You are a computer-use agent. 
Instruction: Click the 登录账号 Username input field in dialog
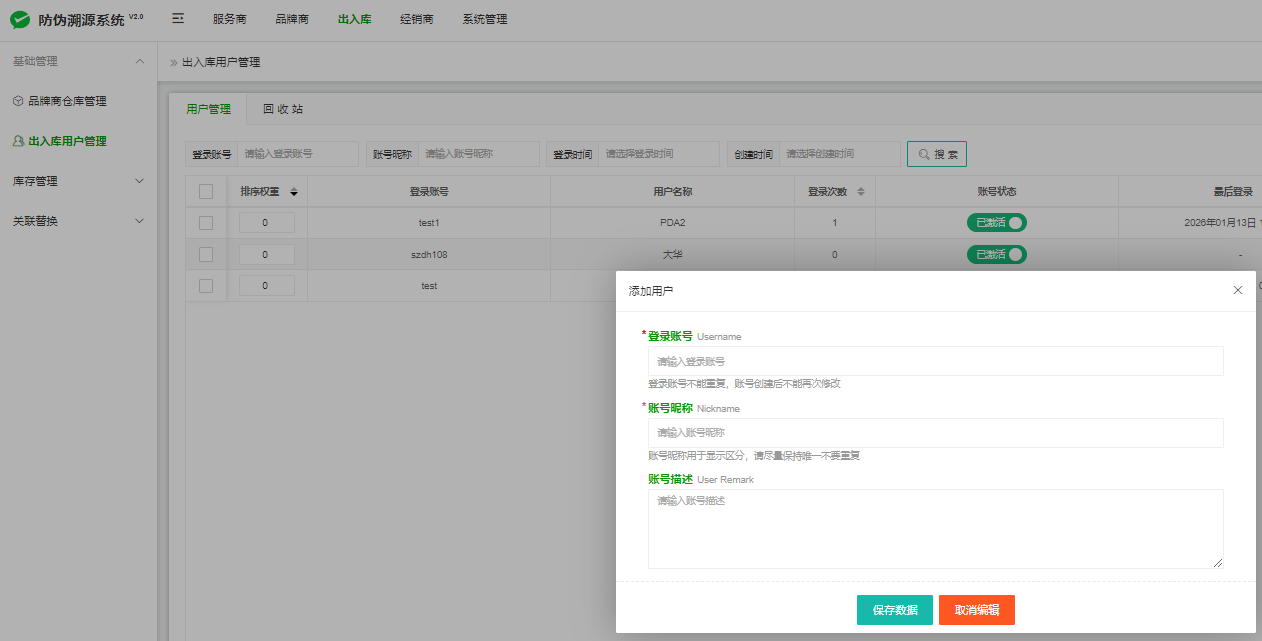[x=935, y=361]
